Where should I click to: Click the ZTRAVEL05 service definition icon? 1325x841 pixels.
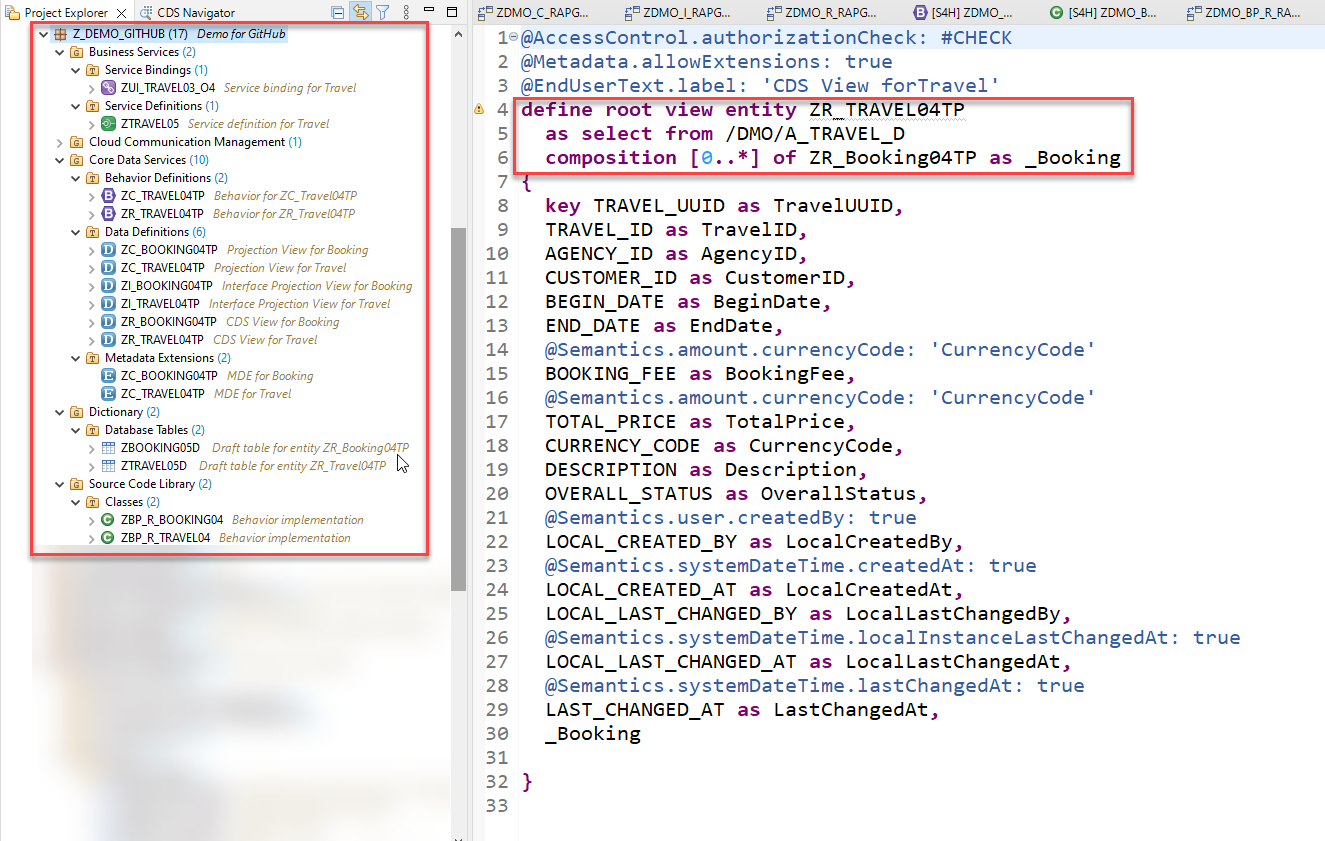click(109, 124)
